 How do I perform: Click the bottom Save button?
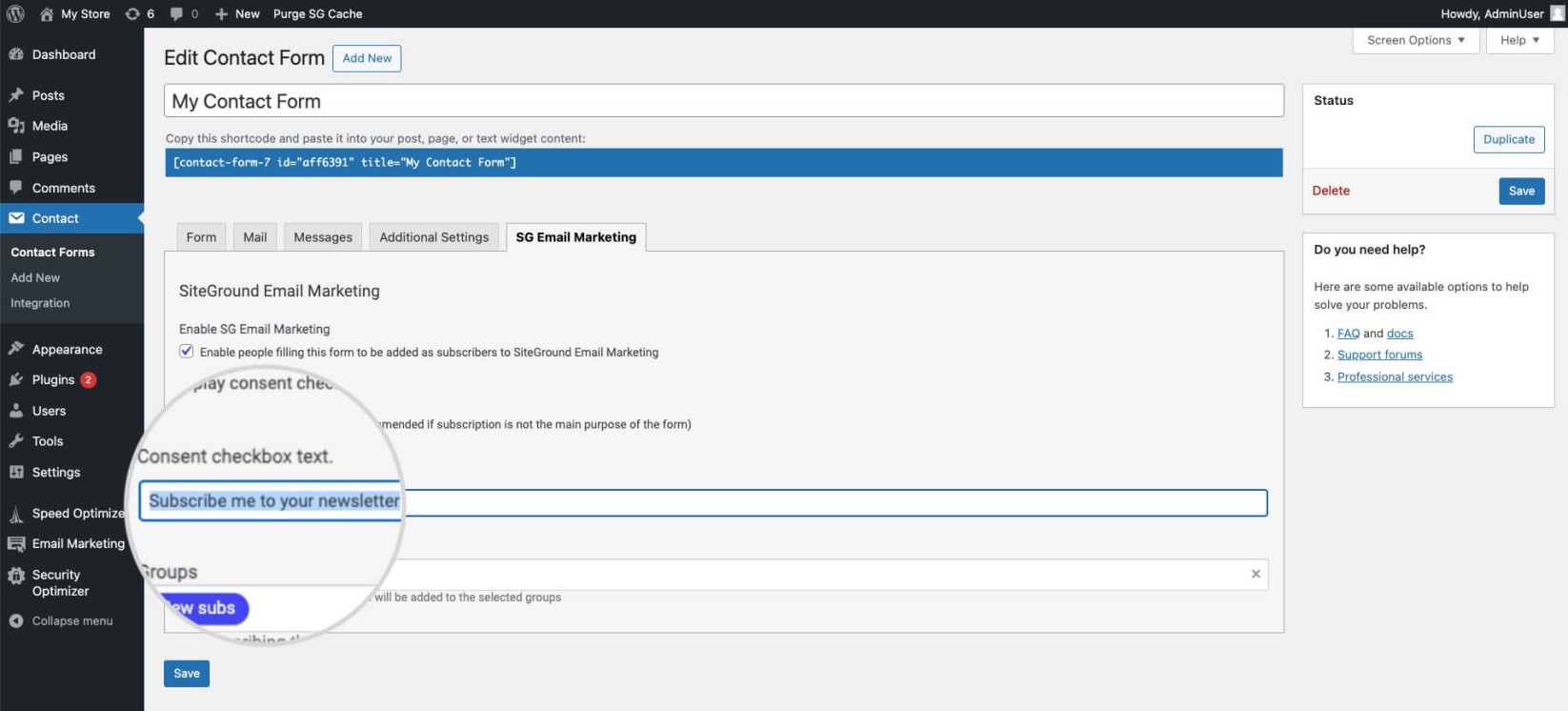[x=187, y=674]
